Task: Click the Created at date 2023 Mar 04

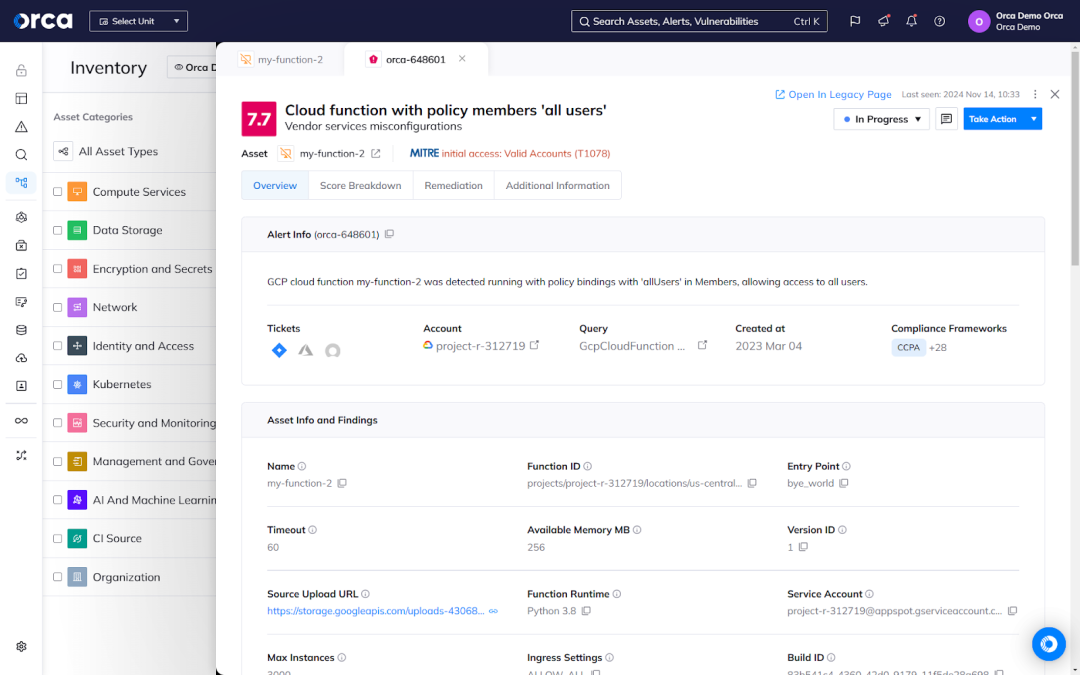Action: click(x=769, y=346)
